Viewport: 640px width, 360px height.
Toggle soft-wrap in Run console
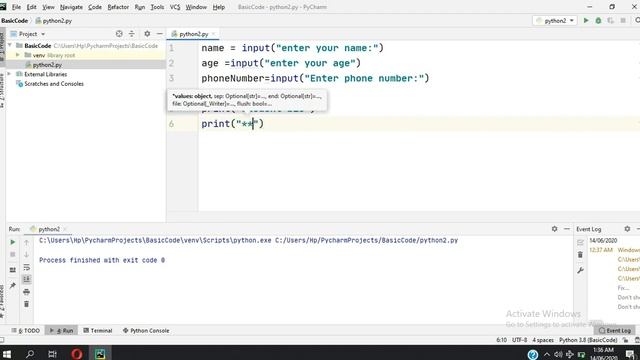pos(27,267)
